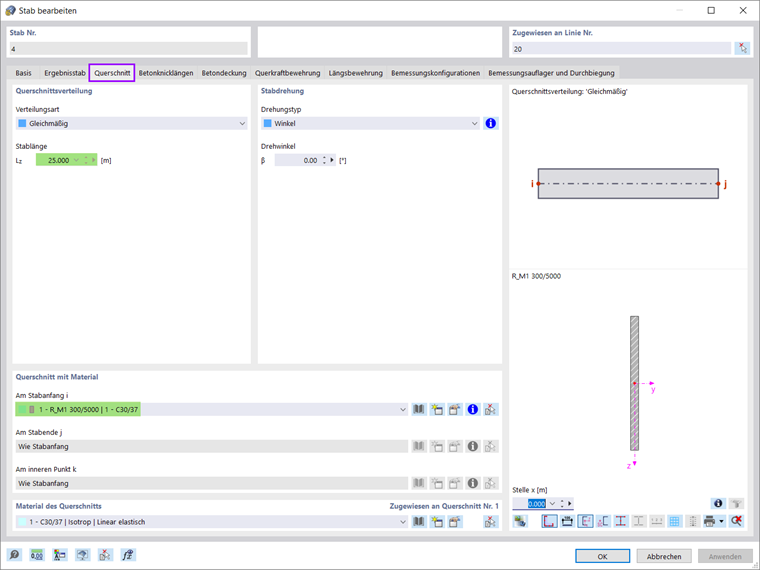Open the Verteilungsart Gleichmäßig dropdown
This screenshot has height=570, width=760.
click(242, 124)
